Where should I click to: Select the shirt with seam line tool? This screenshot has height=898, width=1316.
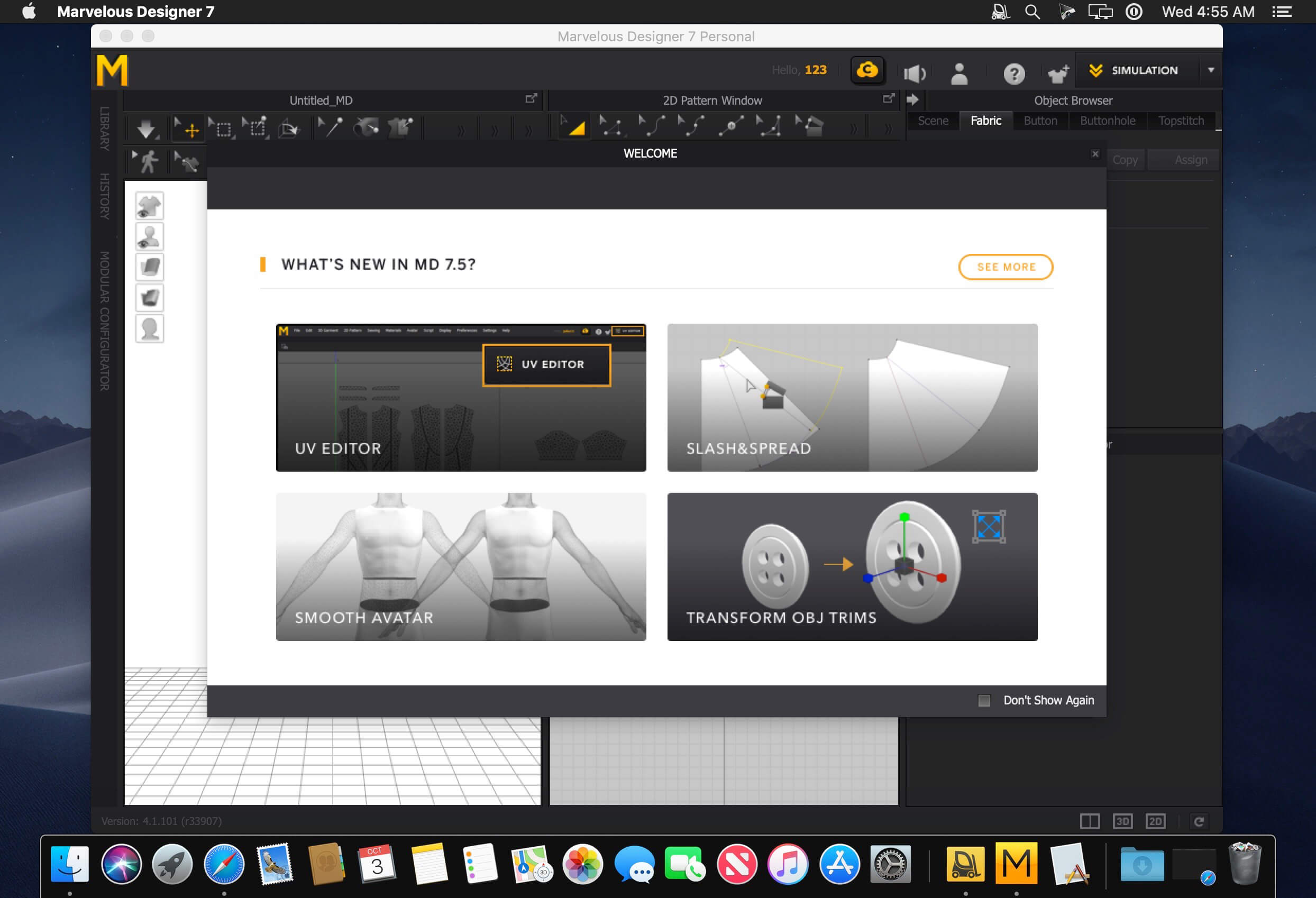(187, 162)
